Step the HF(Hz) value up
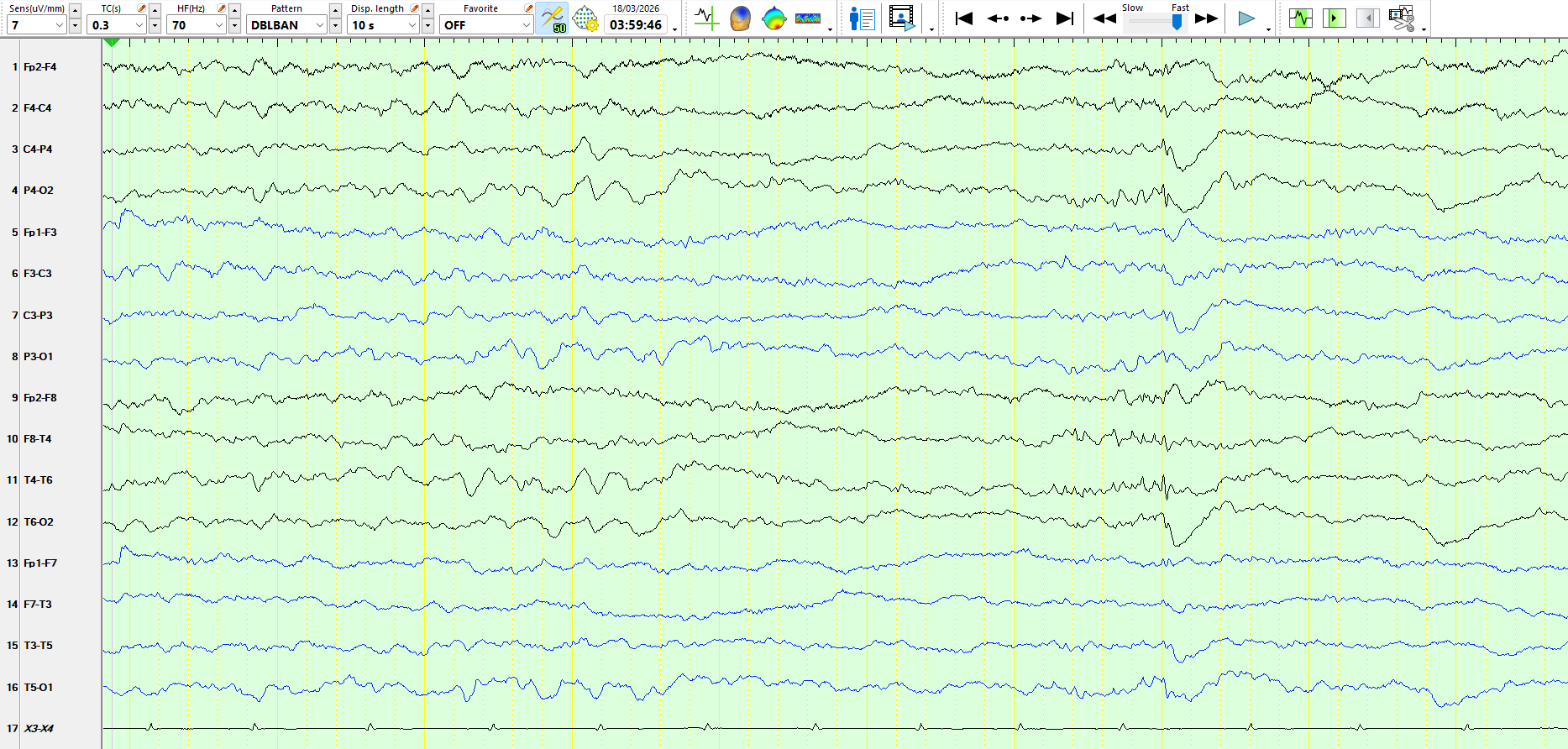 point(234,10)
